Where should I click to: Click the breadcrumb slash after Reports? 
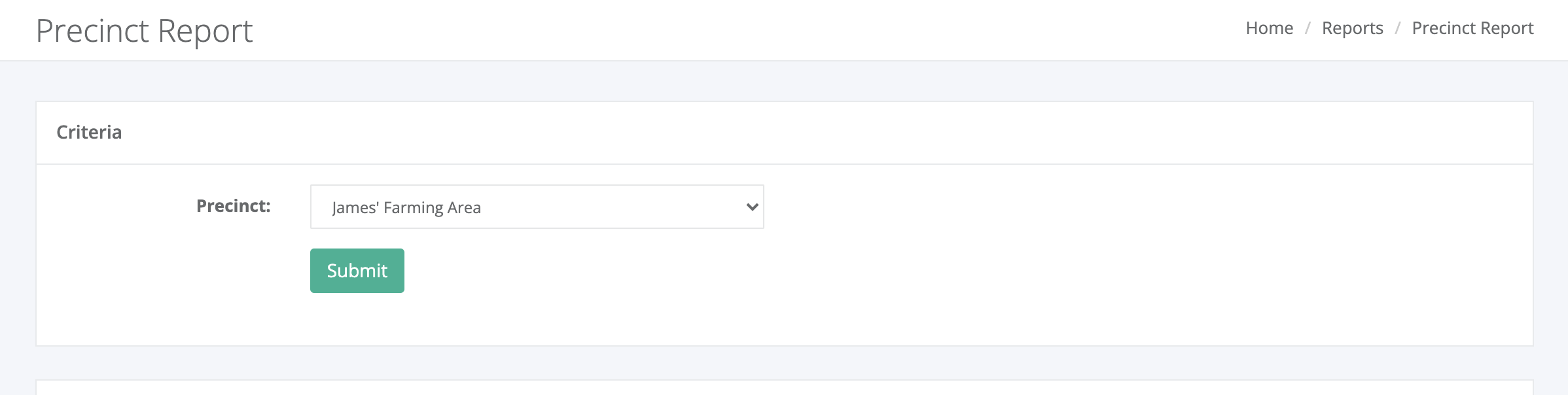click(x=1398, y=28)
